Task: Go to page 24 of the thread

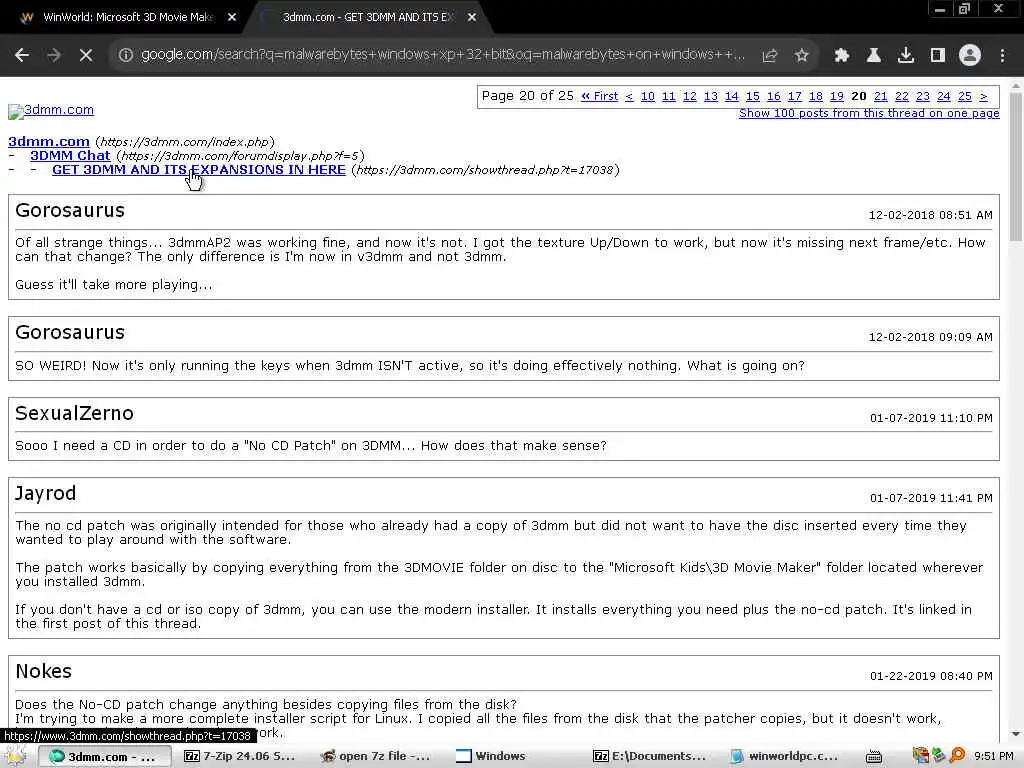Action: [944, 97]
